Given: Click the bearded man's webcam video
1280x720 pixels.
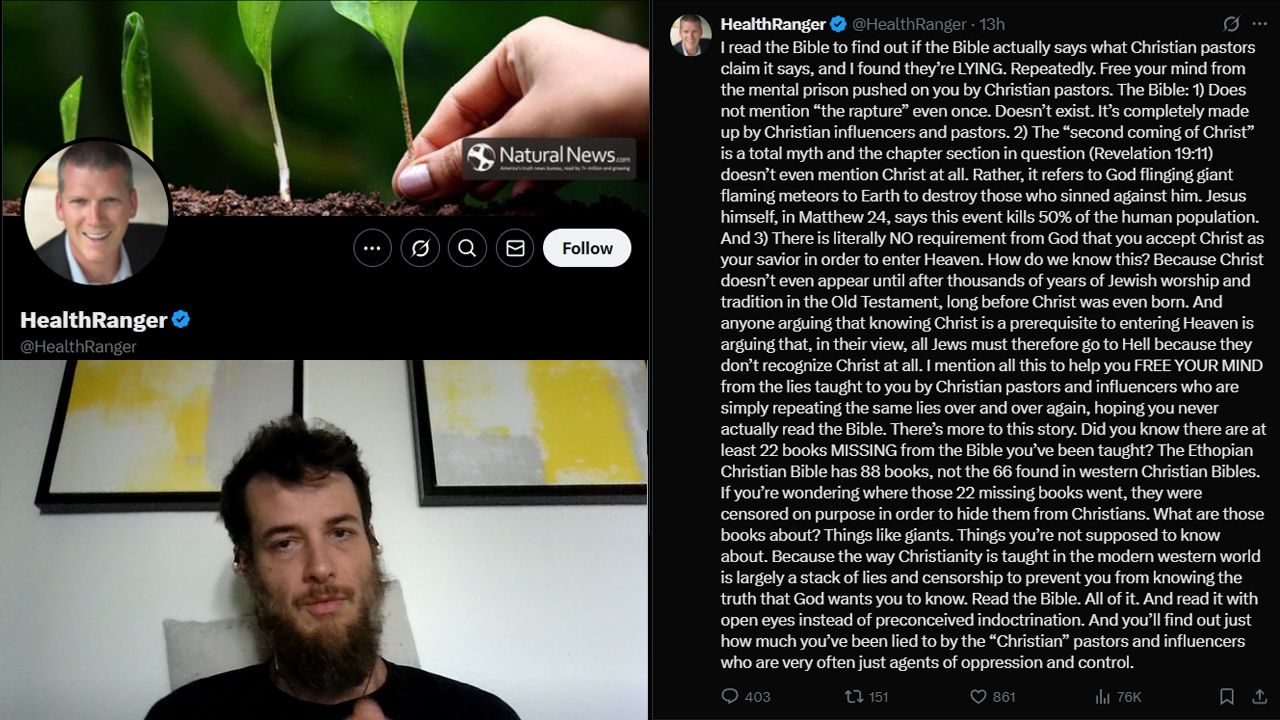Looking at the screenshot, I should (324, 540).
